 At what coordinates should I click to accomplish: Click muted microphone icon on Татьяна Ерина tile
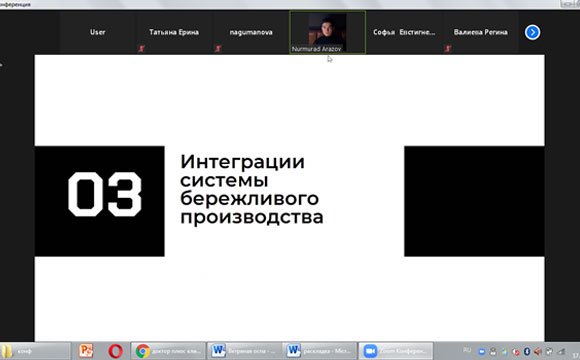[141, 48]
